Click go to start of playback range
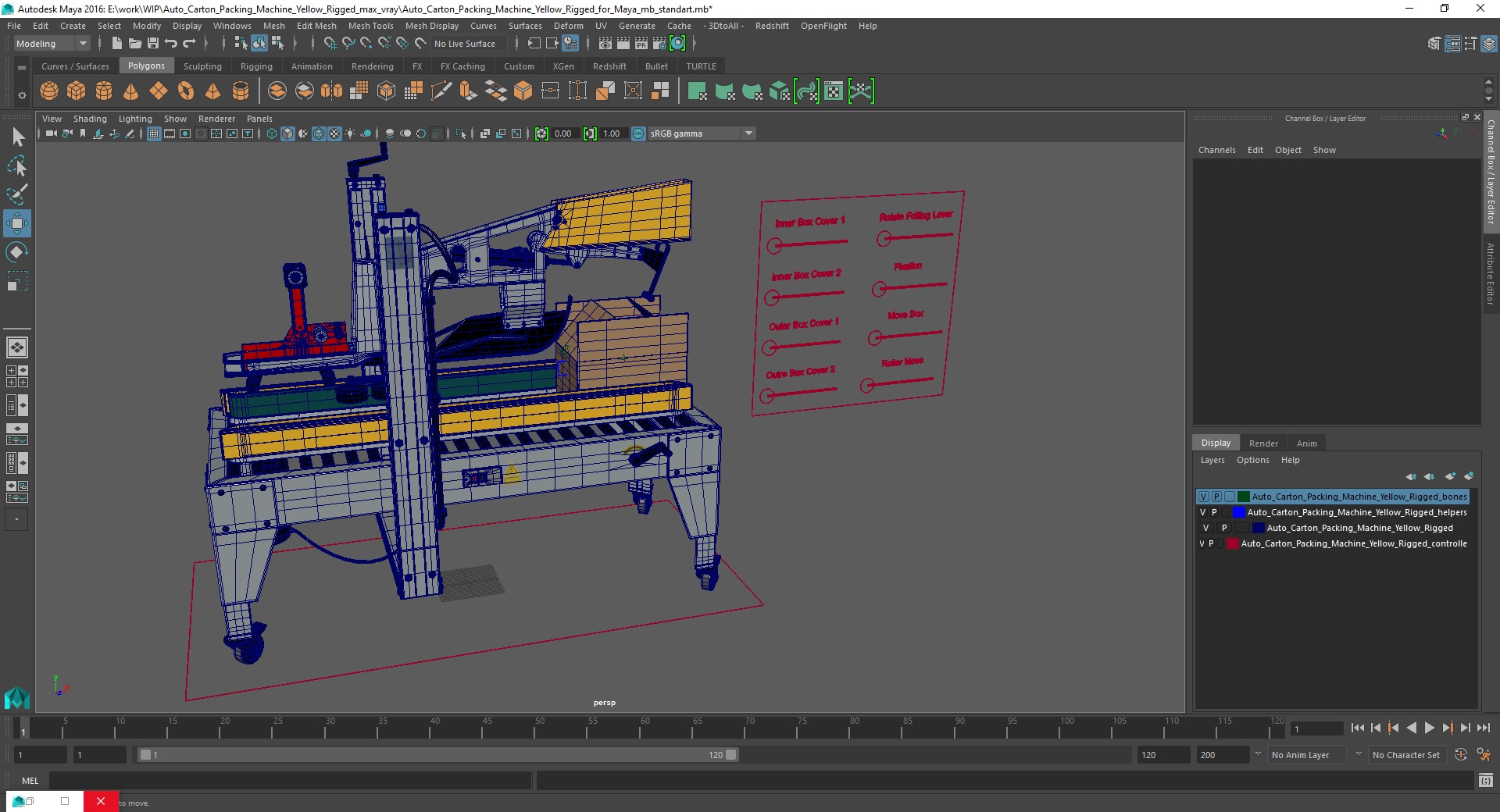Viewport: 1500px width, 812px height. coord(1357,728)
